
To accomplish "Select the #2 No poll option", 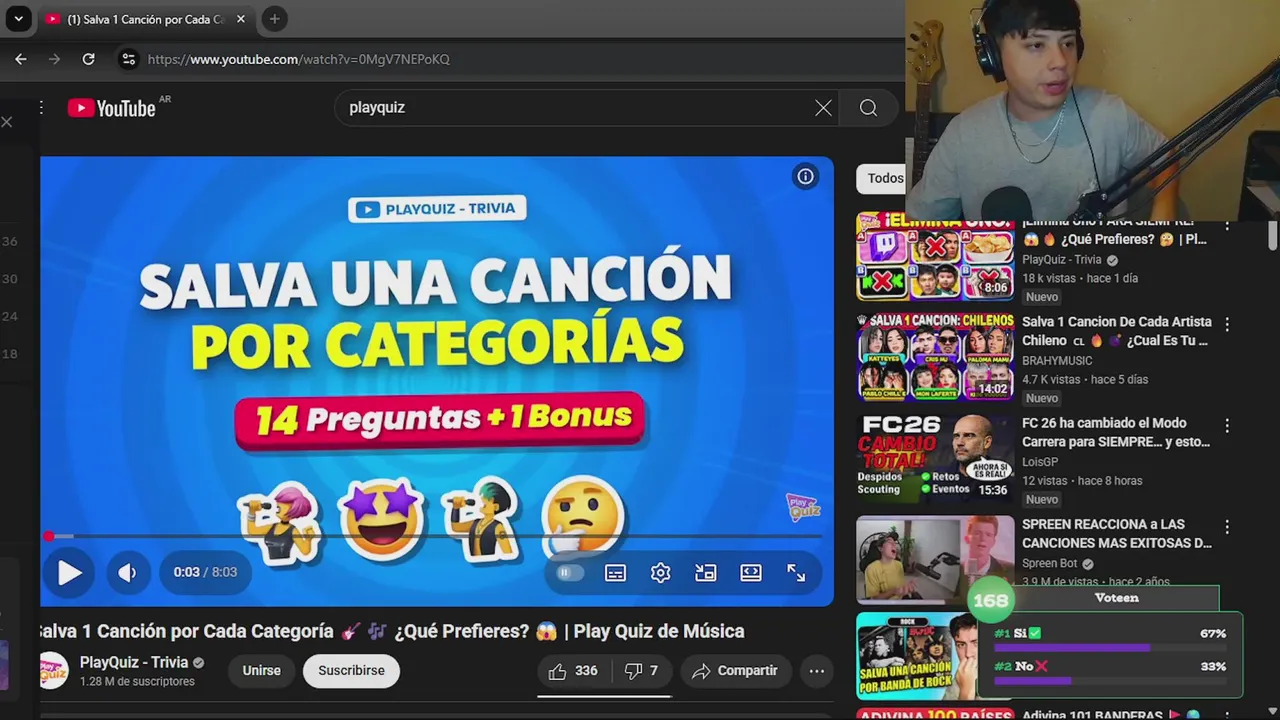I will pyautogui.click(x=1110, y=672).
